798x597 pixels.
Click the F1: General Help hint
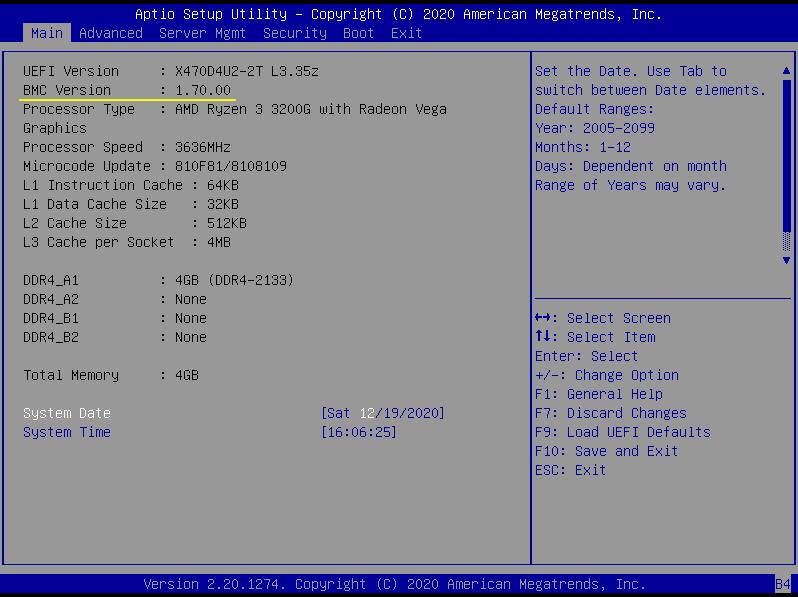tap(598, 394)
